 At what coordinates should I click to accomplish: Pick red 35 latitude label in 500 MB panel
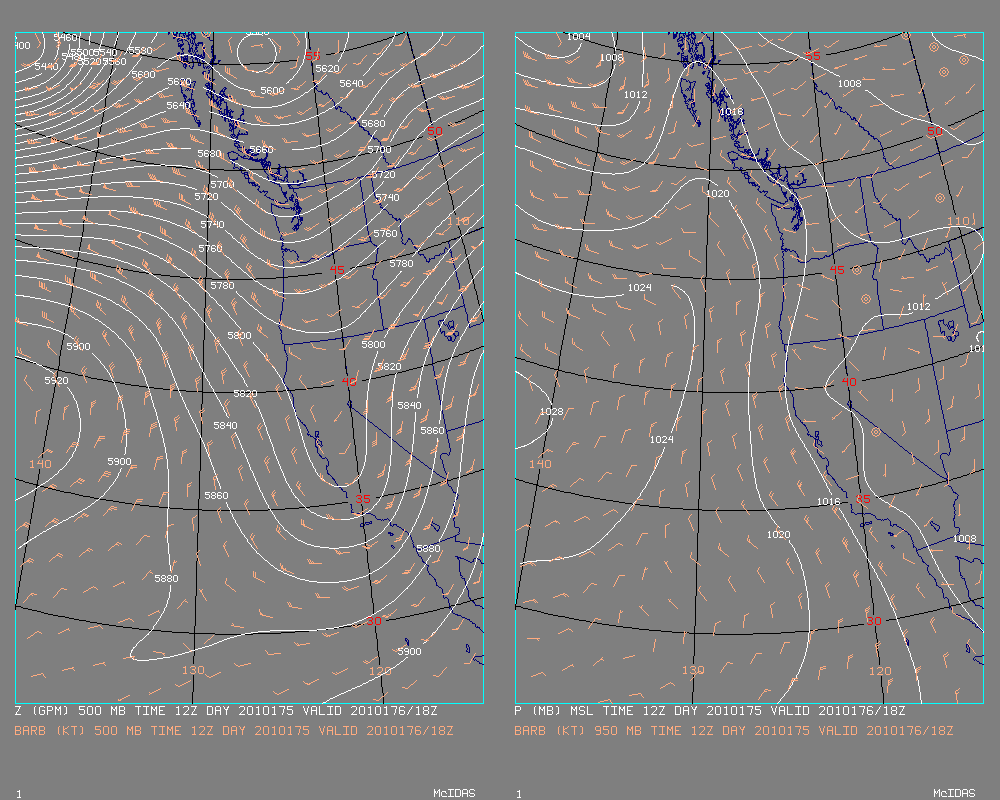(x=362, y=499)
